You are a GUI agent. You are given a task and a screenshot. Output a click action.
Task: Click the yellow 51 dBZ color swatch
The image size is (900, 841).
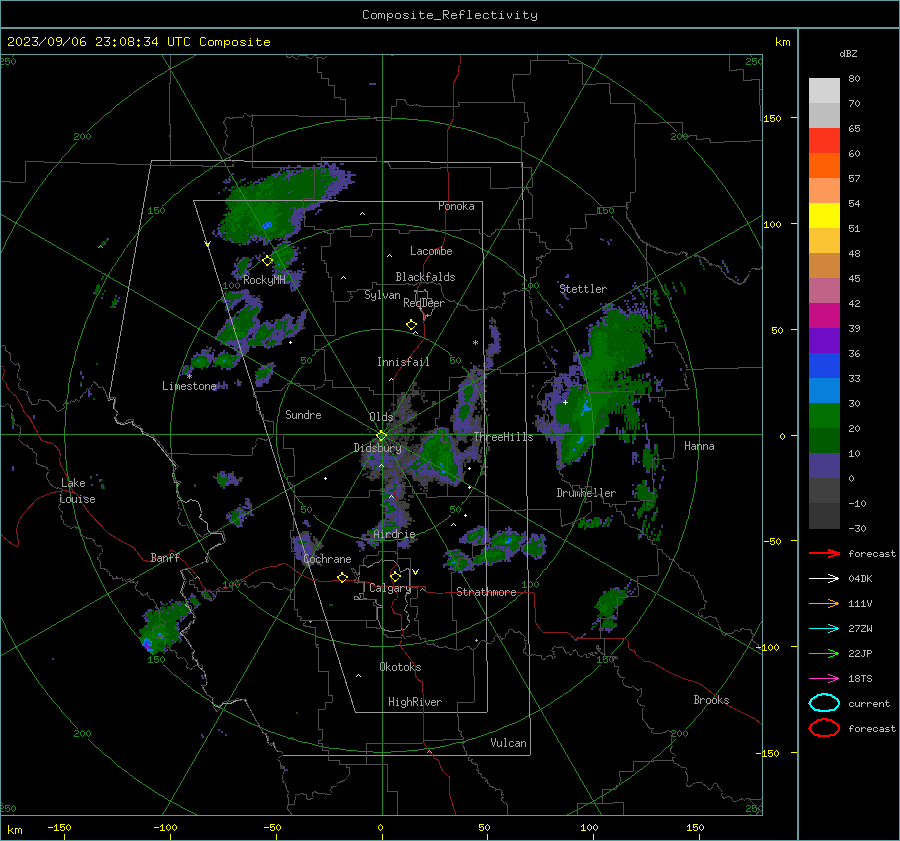point(824,216)
